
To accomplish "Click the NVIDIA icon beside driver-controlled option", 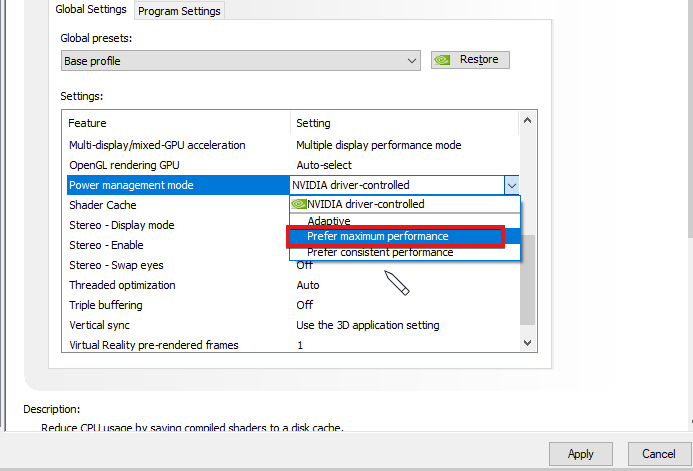I will (x=299, y=204).
